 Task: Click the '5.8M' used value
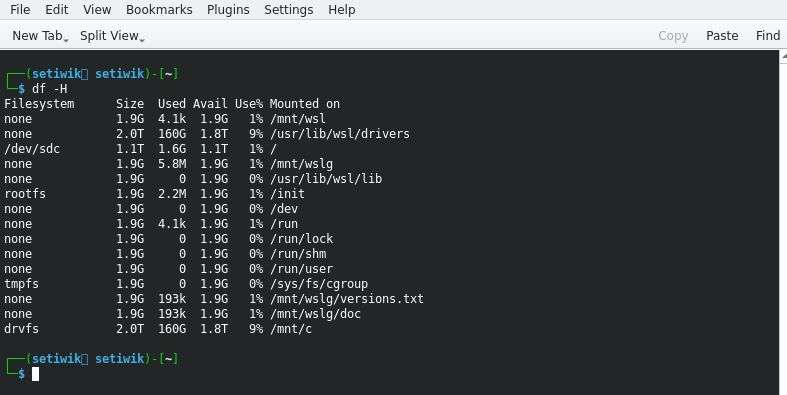click(x=172, y=164)
